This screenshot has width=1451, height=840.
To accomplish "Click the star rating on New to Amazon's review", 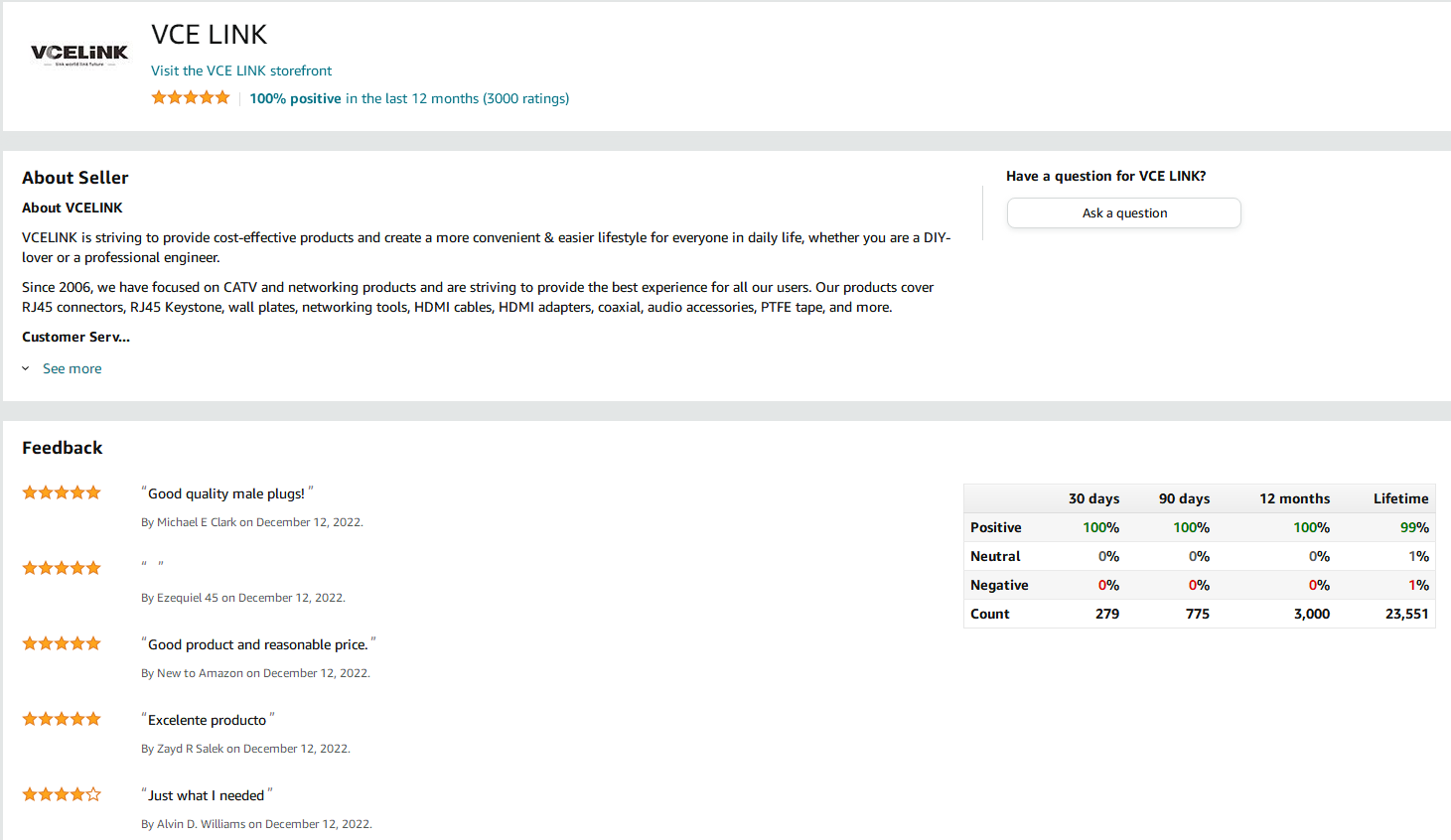I will tap(62, 643).
